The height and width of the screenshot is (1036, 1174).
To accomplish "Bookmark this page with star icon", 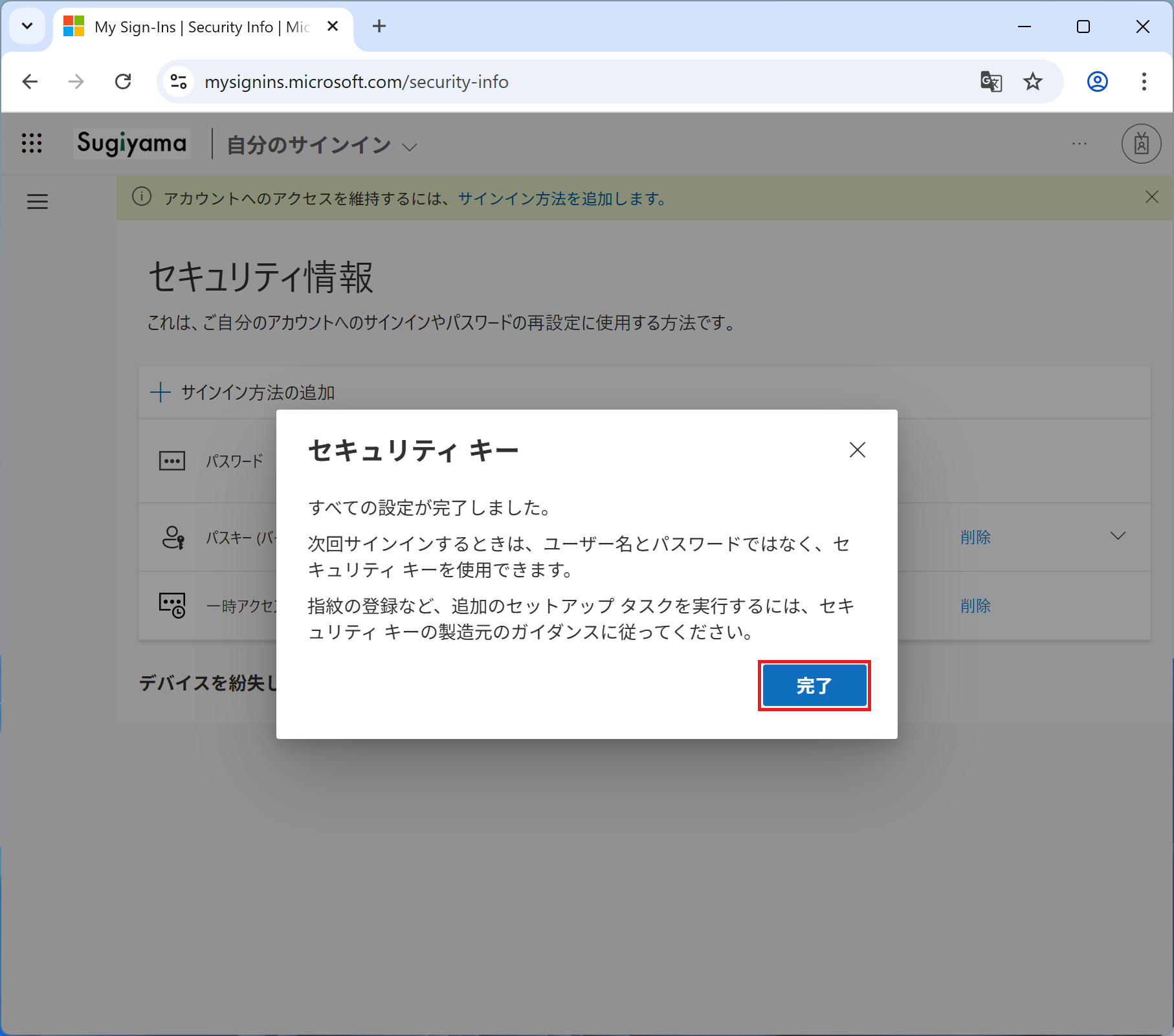I will [1032, 82].
